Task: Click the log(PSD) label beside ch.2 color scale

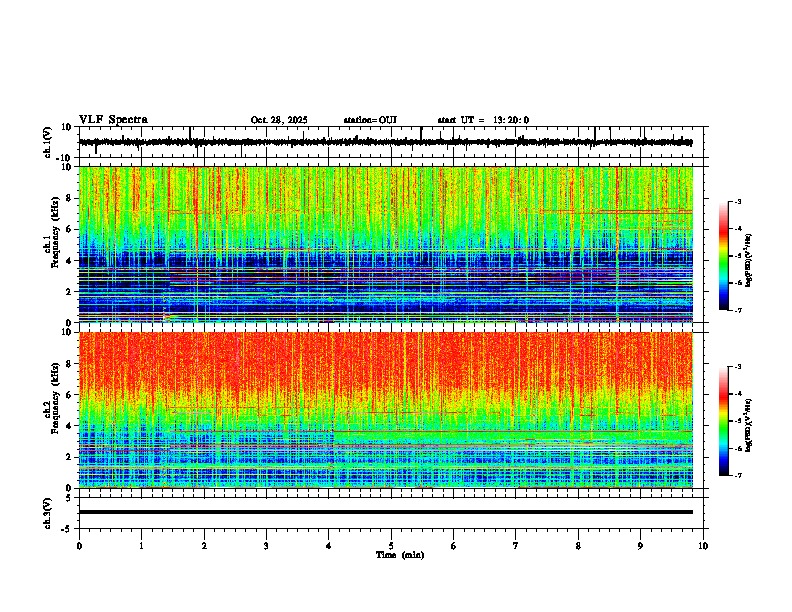Action: [x=748, y=426]
